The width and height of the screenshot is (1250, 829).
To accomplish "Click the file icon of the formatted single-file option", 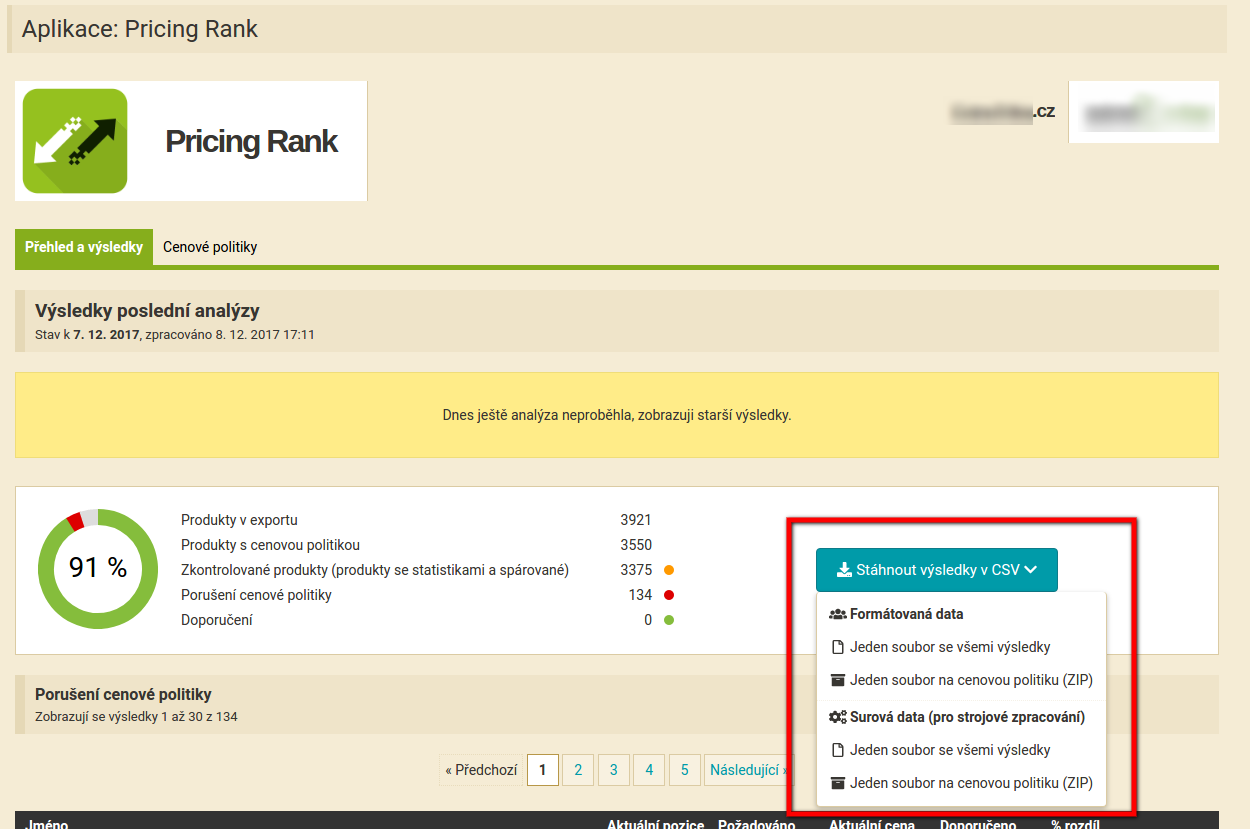I will [x=838, y=647].
